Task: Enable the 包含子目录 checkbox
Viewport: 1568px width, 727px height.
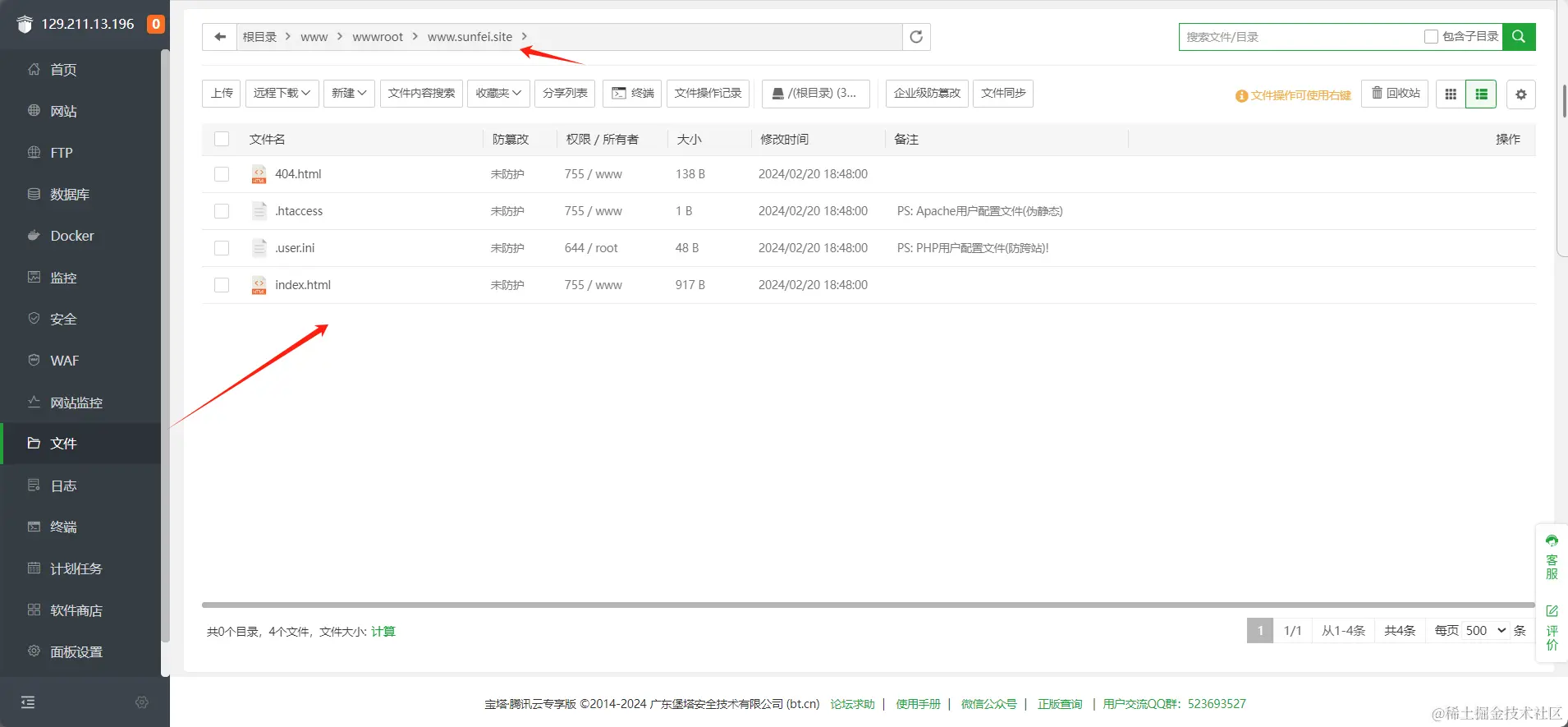Action: [x=1431, y=37]
